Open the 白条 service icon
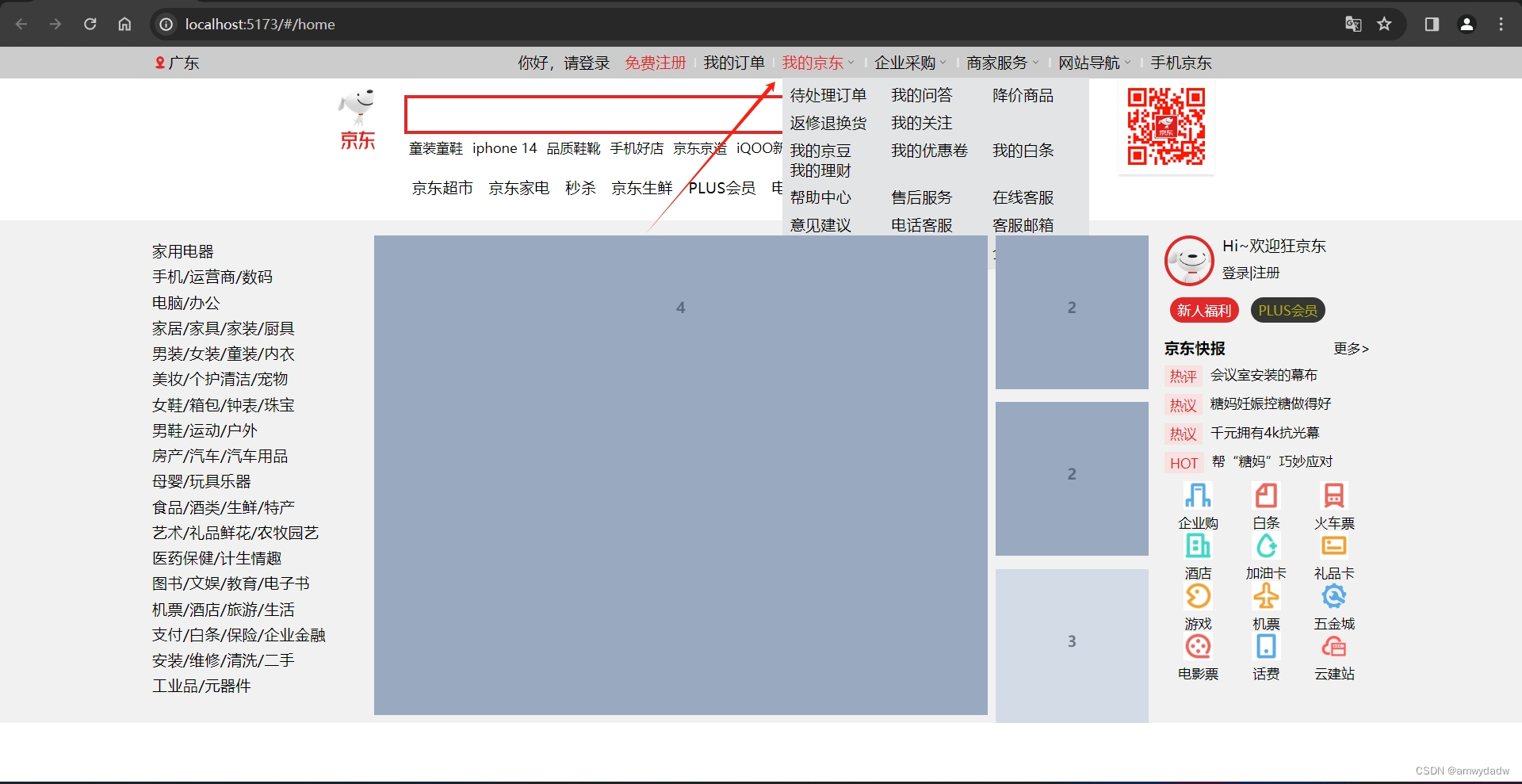1522x784 pixels. pos(1266,495)
